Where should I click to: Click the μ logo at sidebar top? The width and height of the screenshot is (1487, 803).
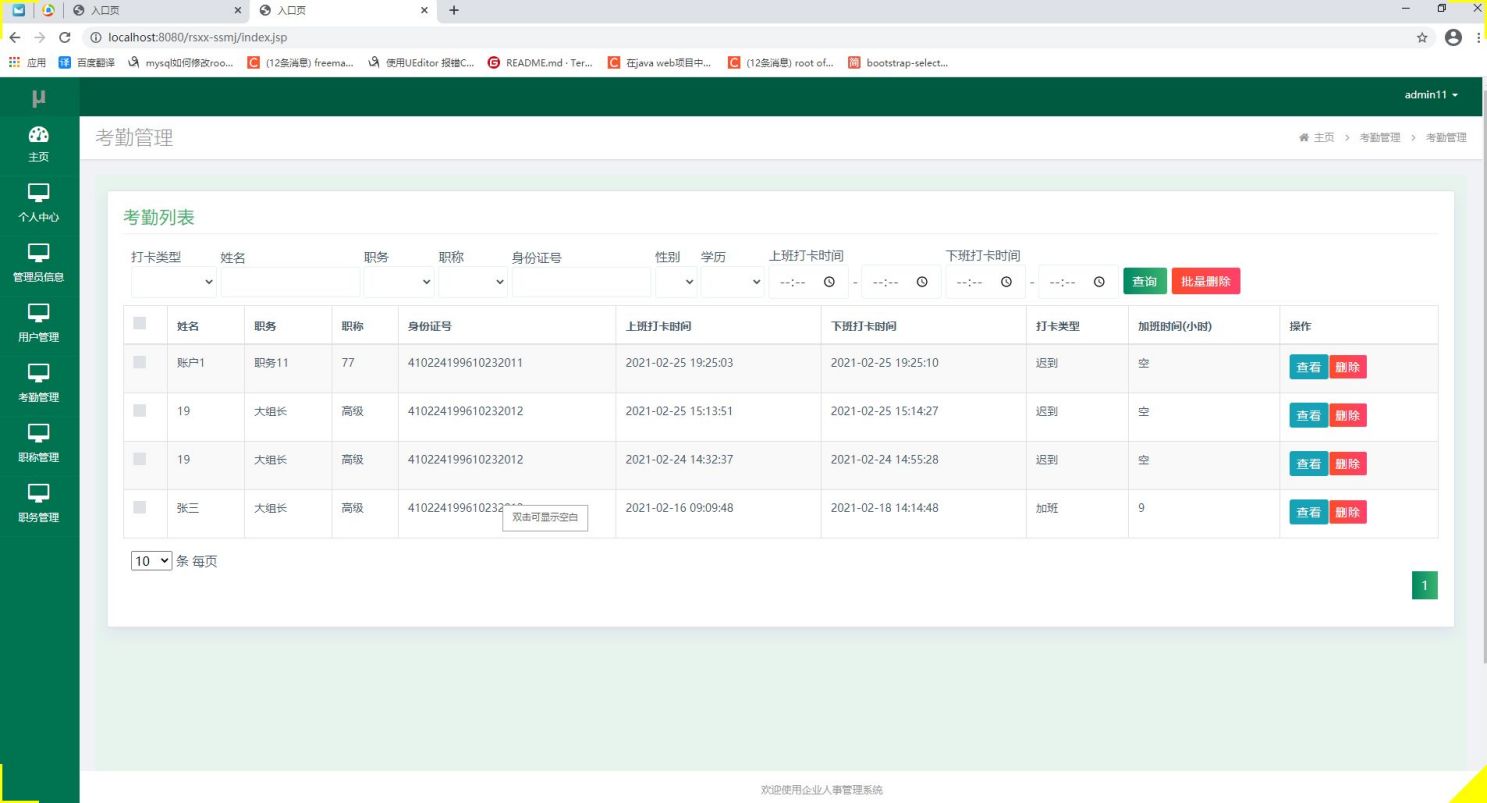(39, 97)
